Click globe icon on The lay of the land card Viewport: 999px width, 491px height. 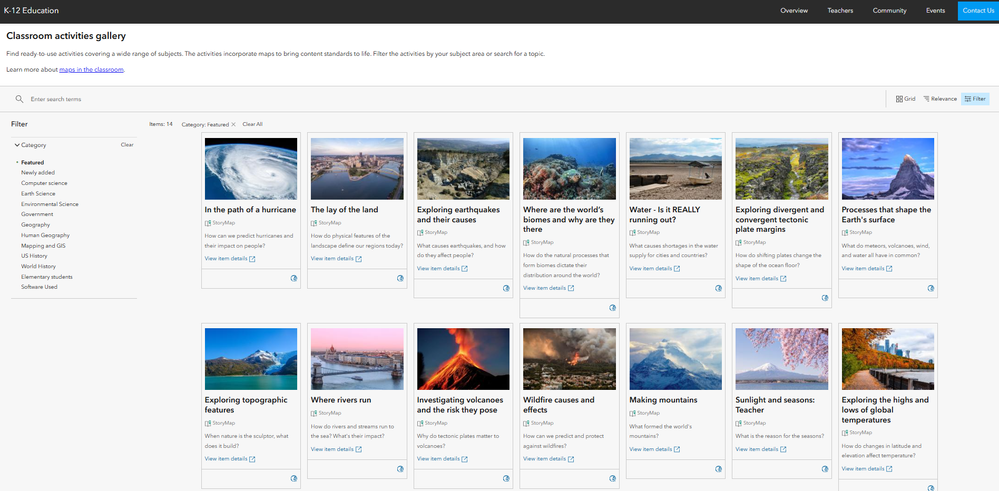pyautogui.click(x=400, y=279)
